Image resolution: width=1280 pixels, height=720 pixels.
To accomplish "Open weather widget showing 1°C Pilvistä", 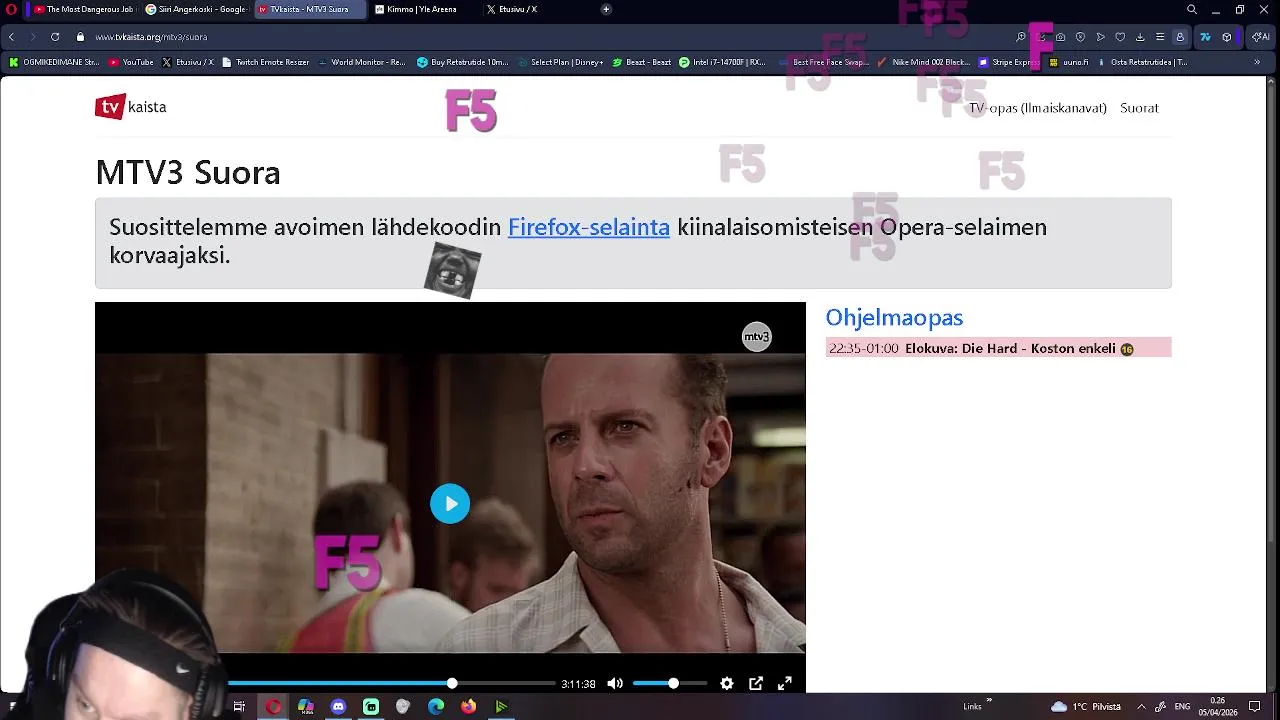I will [1085, 707].
